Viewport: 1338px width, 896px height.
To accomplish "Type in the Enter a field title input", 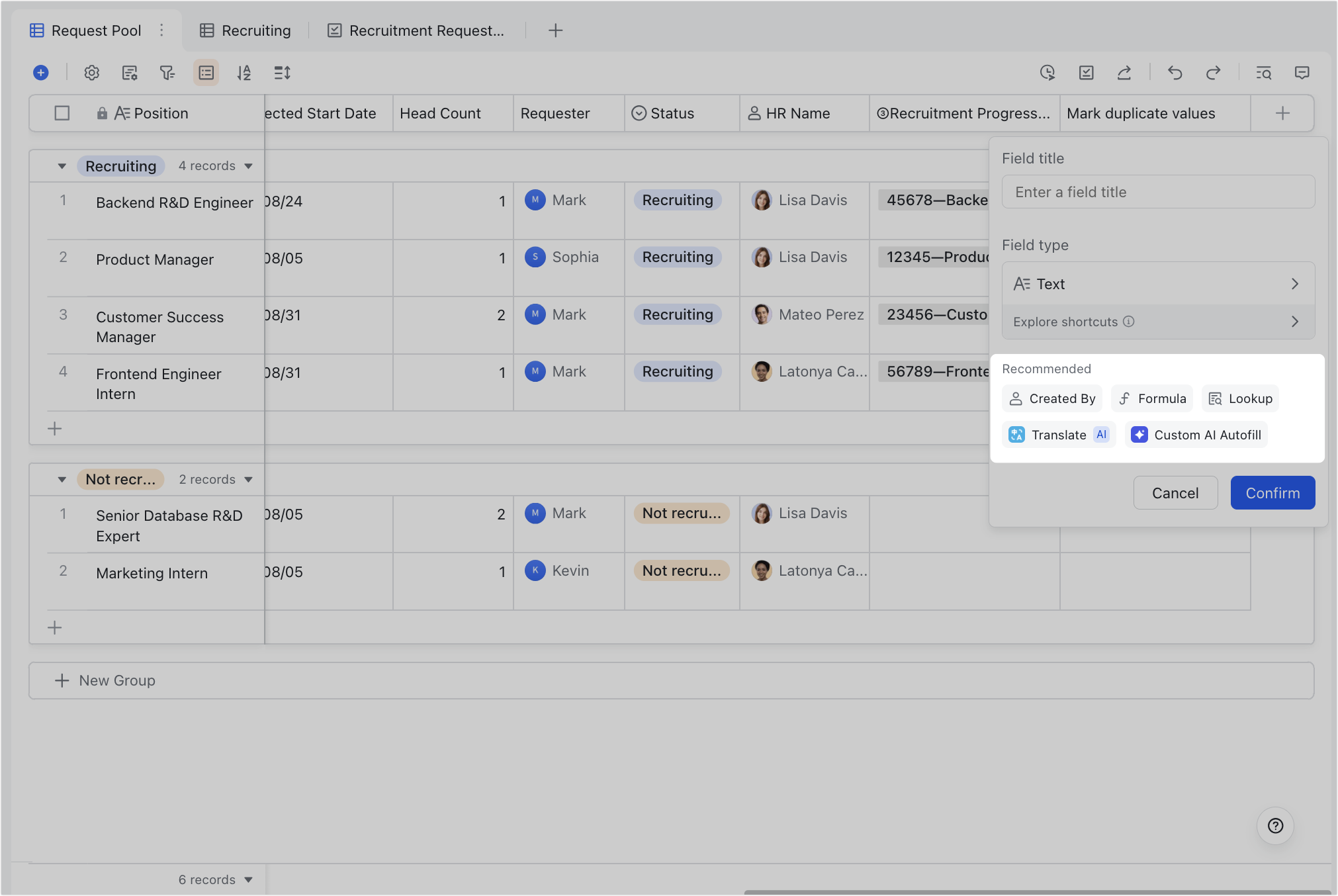I will tap(1158, 192).
